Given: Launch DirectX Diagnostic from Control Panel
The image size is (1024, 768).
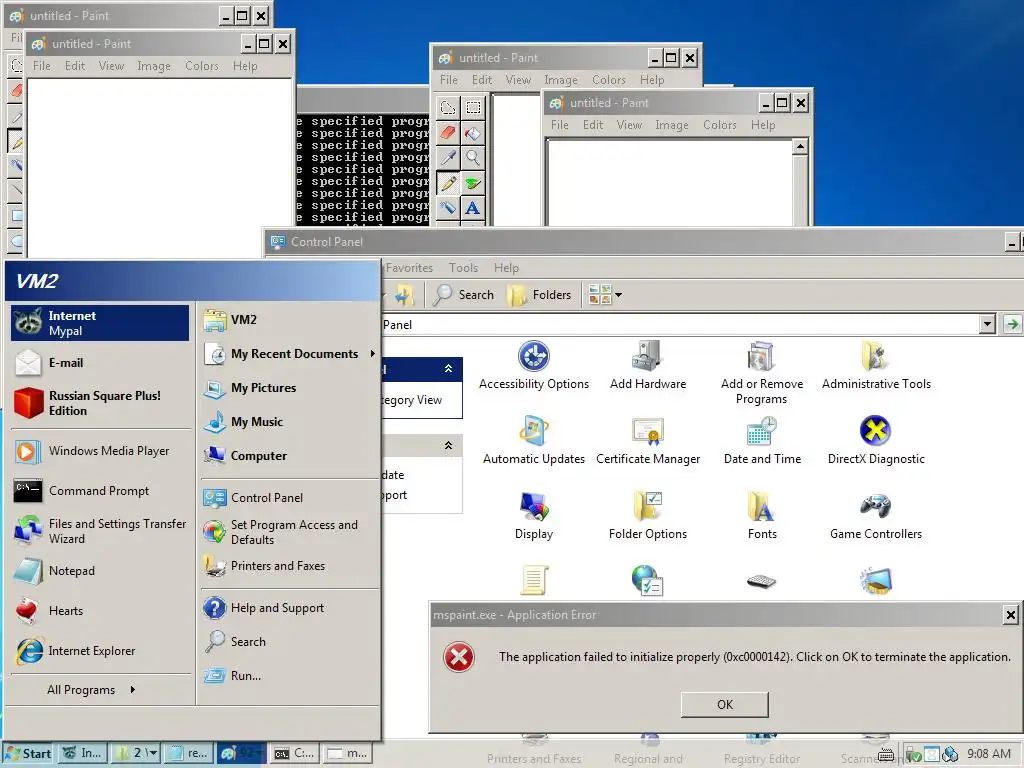Looking at the screenshot, I should (876, 441).
